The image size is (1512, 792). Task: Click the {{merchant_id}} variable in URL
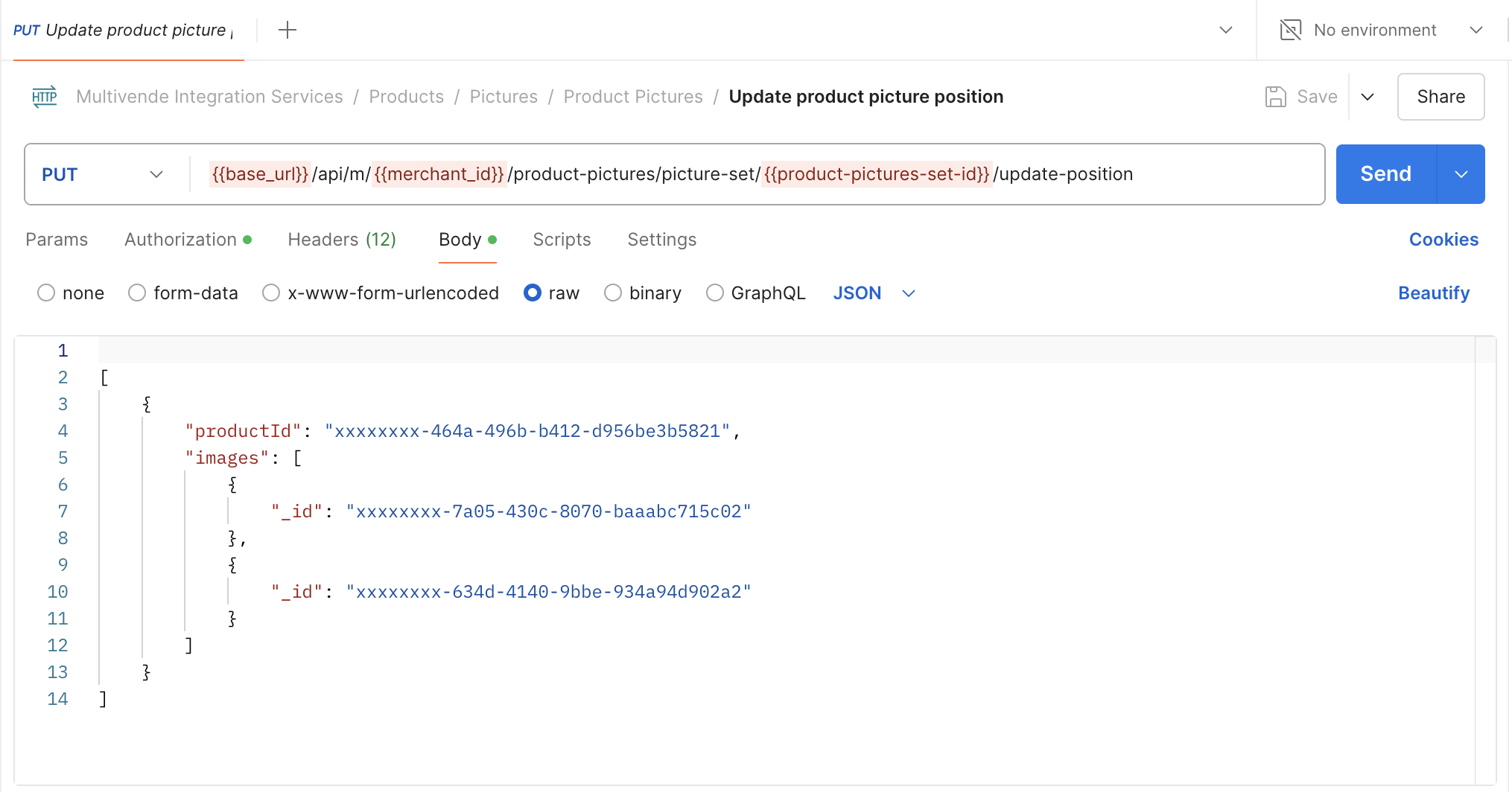(439, 174)
